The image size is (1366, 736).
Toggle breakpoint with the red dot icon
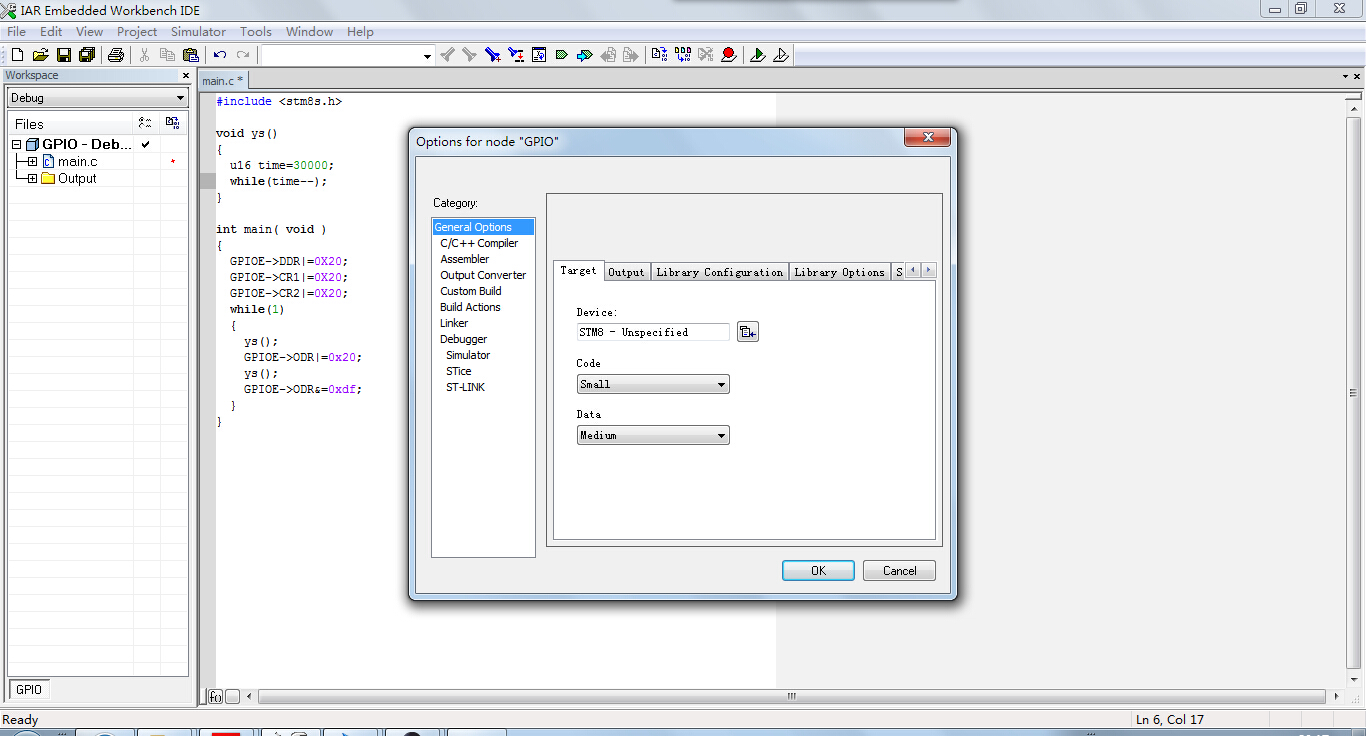click(728, 55)
